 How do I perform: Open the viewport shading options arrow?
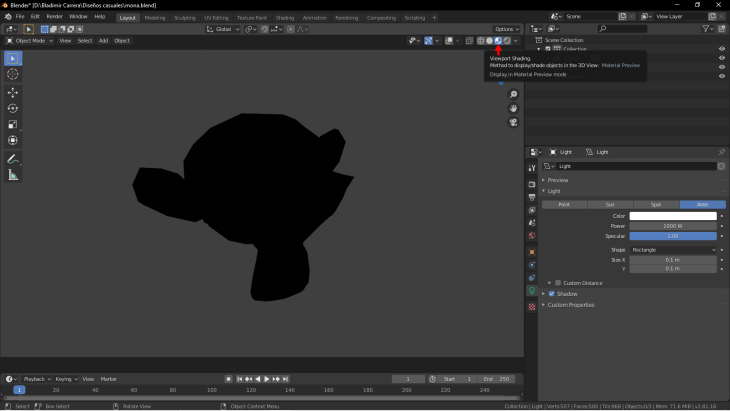pyautogui.click(x=515, y=41)
